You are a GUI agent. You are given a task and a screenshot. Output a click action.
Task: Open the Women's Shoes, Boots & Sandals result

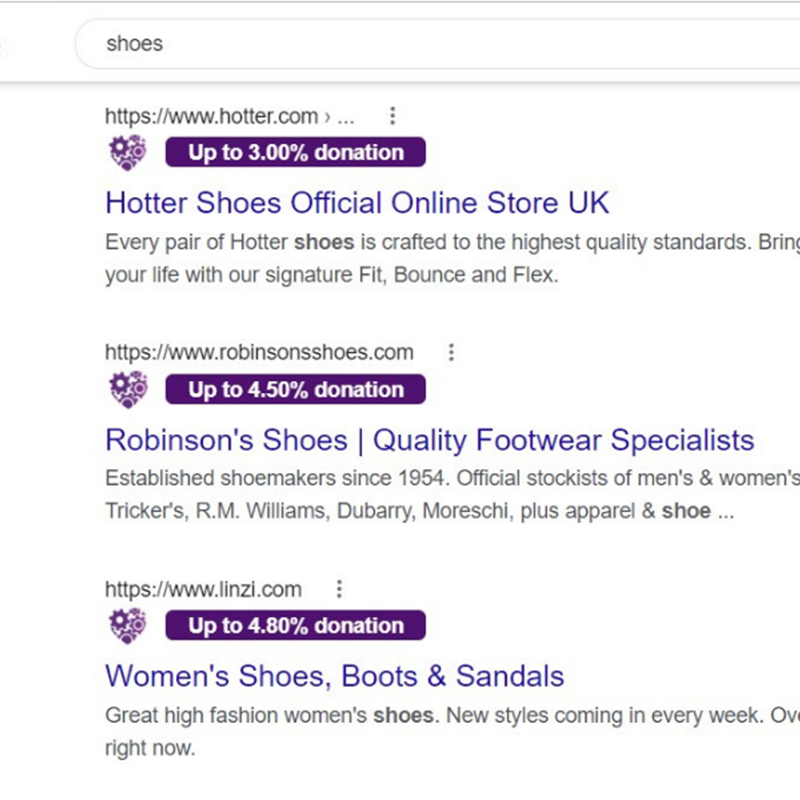[x=335, y=676]
